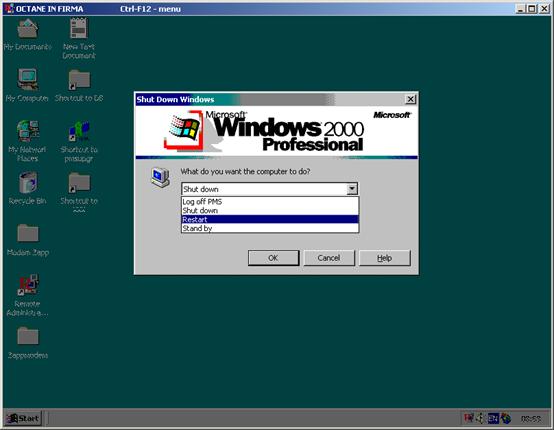Minimize the OCTANE IN FIRMA window
This screenshot has height=430, width=554.
[x=520, y=8]
